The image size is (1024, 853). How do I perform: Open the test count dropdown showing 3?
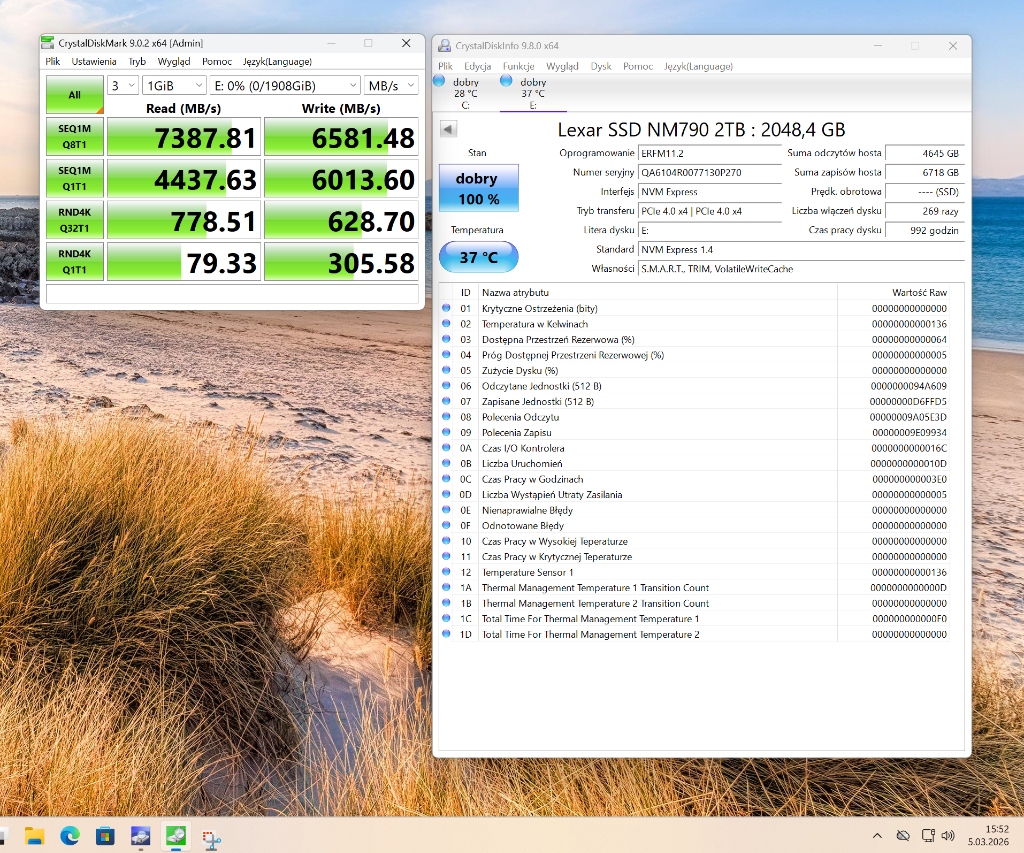(x=123, y=86)
